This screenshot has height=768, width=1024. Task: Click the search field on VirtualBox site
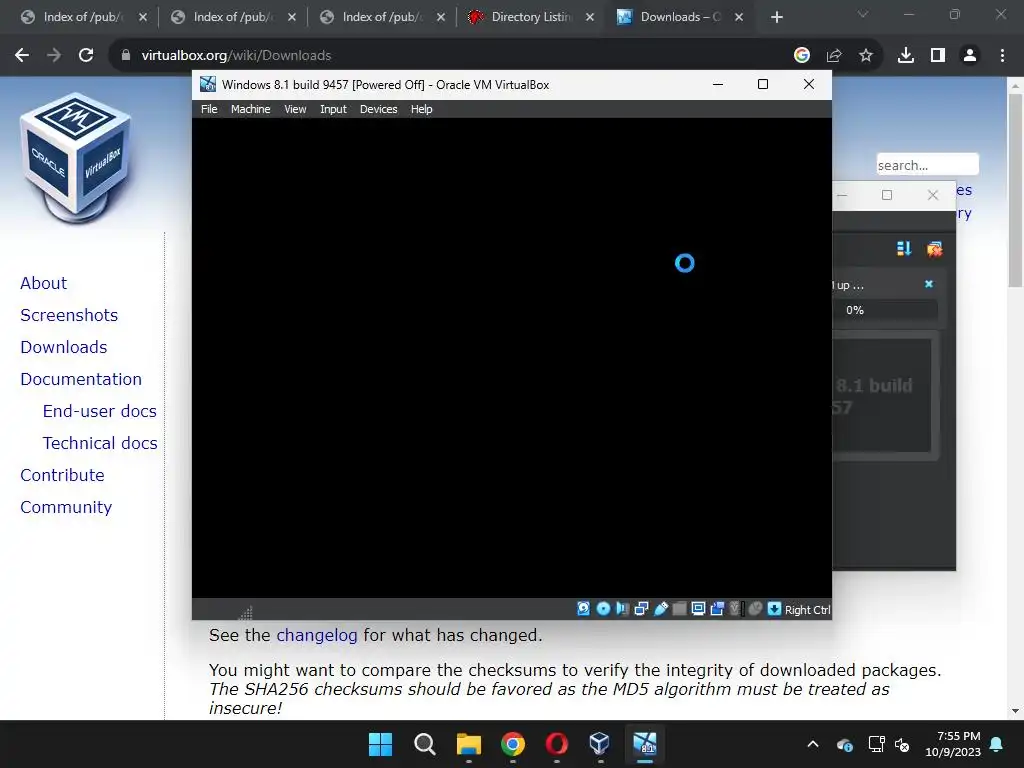click(927, 165)
